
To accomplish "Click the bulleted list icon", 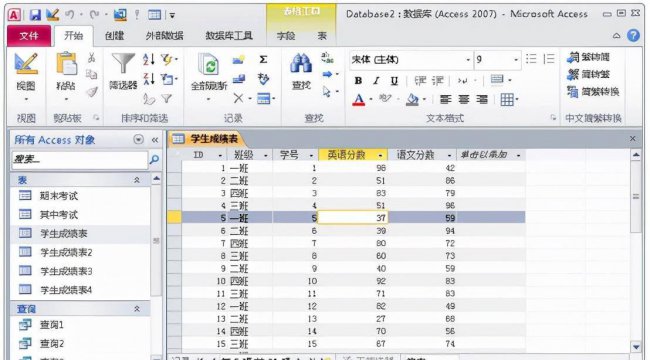I will point(531,59).
